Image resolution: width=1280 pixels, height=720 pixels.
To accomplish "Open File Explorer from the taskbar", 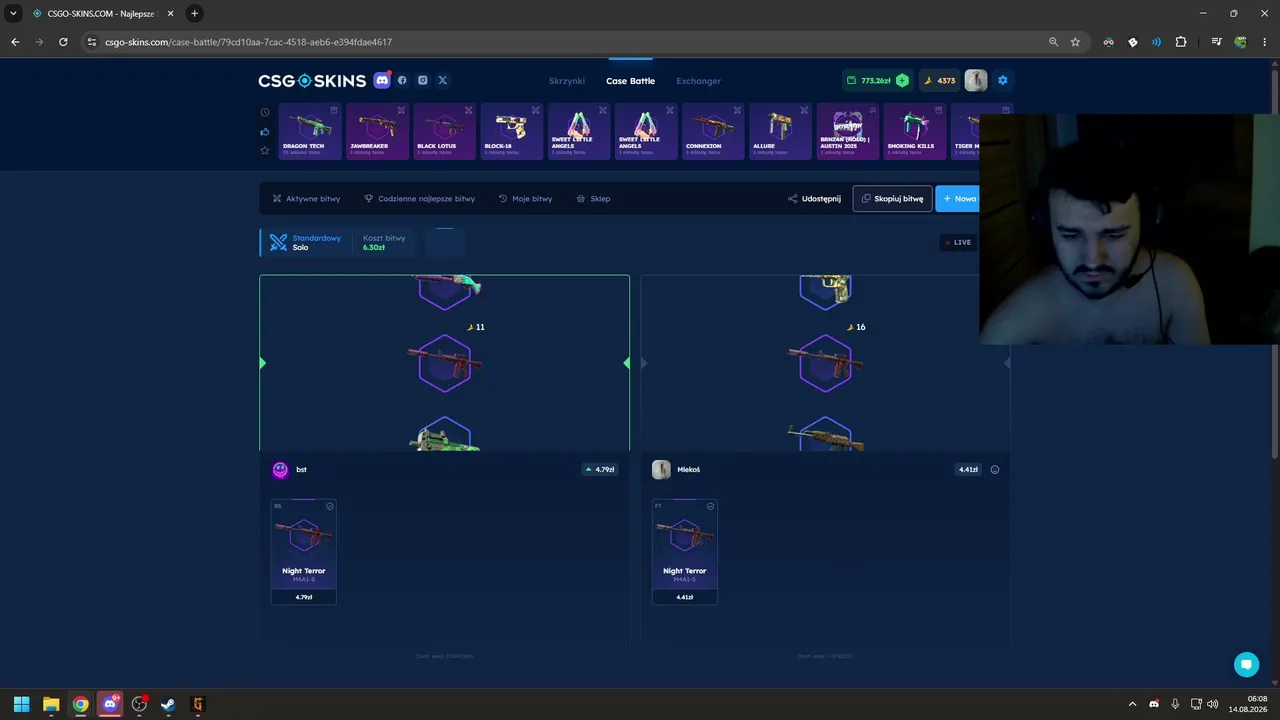I will point(51,704).
